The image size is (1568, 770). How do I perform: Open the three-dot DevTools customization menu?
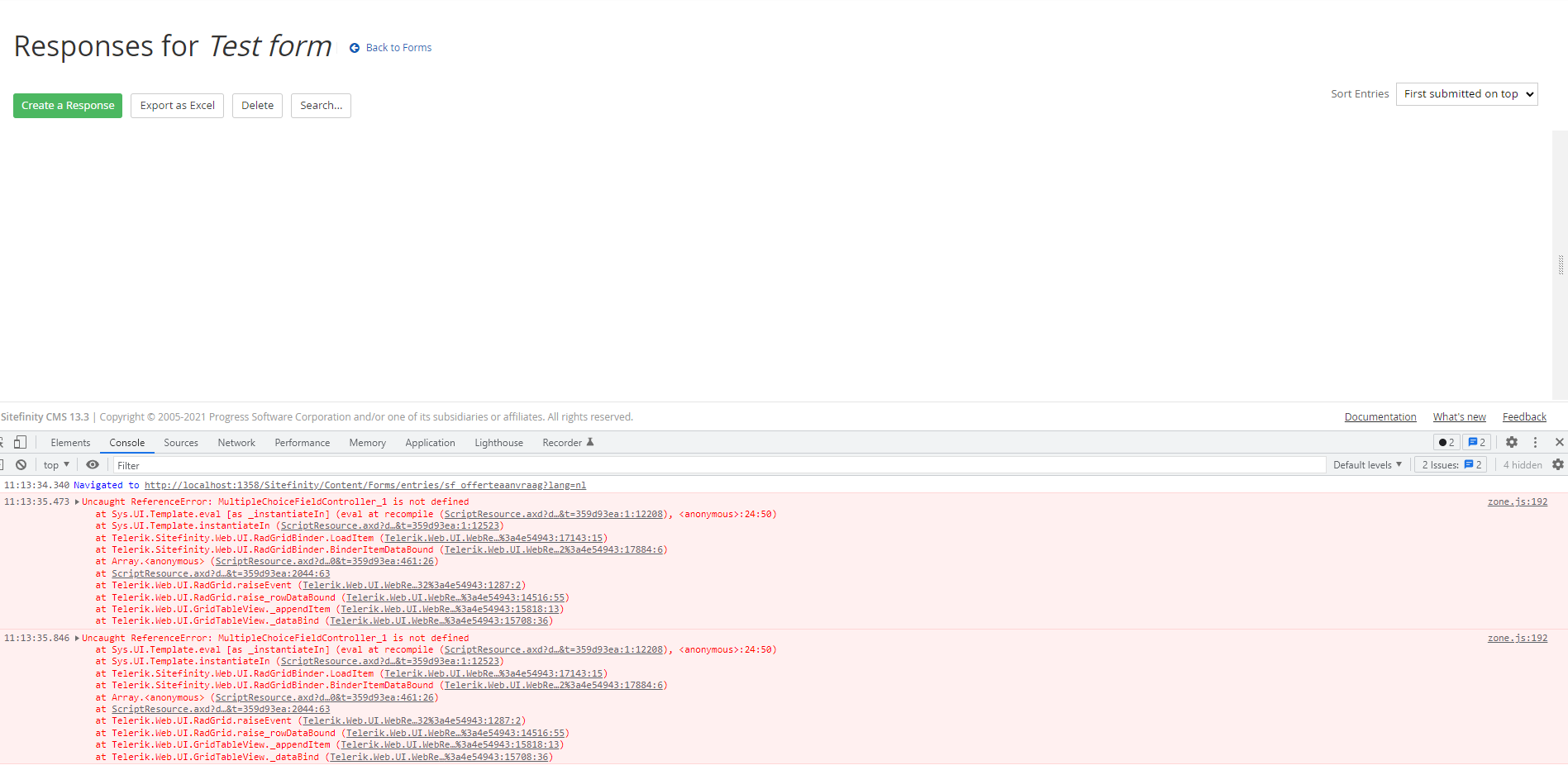[x=1536, y=442]
